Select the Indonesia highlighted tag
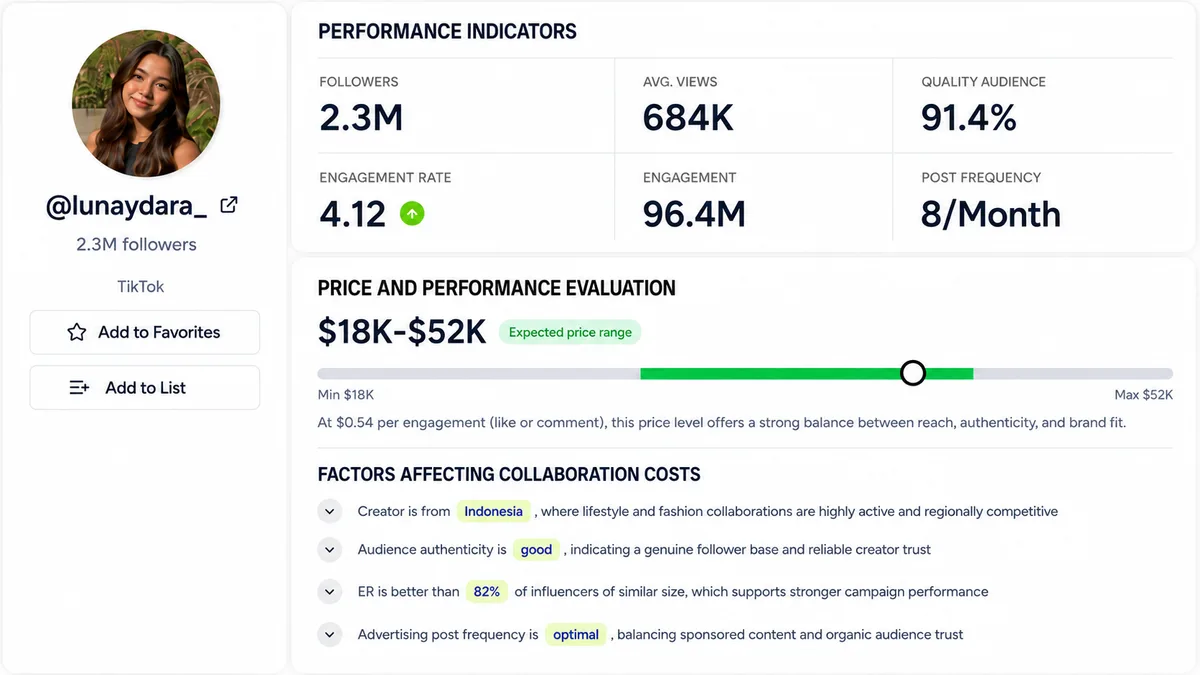This screenshot has width=1200, height=675. click(494, 511)
